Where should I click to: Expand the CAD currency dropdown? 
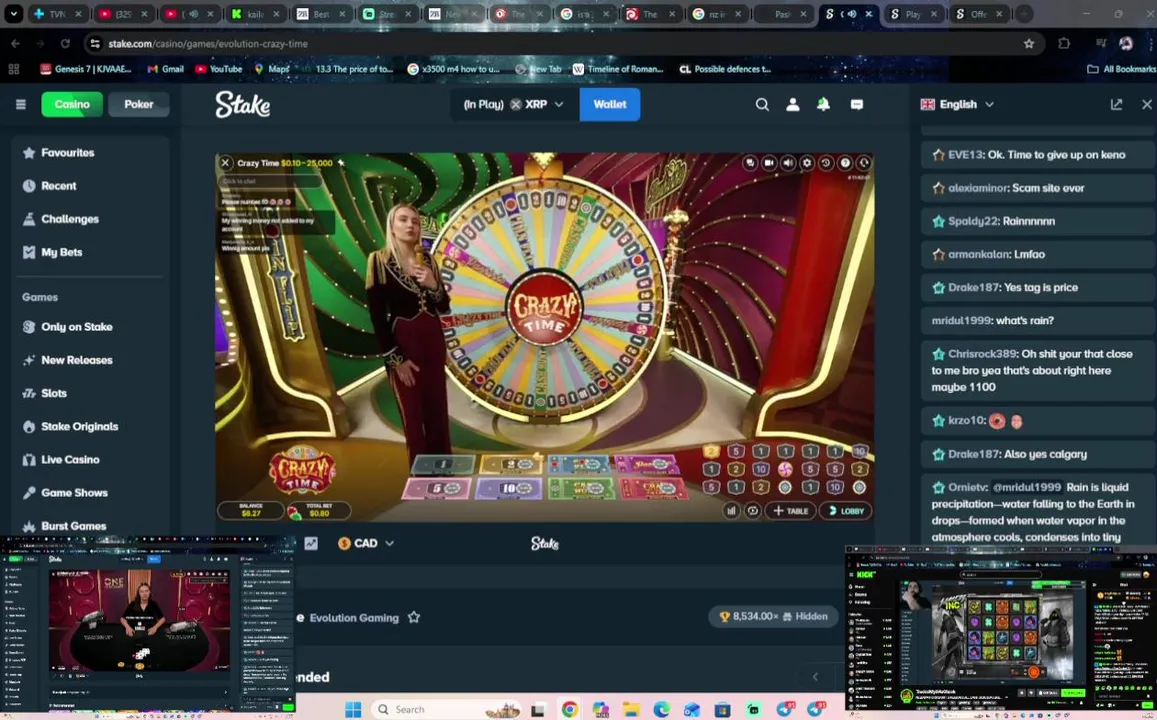tap(366, 544)
